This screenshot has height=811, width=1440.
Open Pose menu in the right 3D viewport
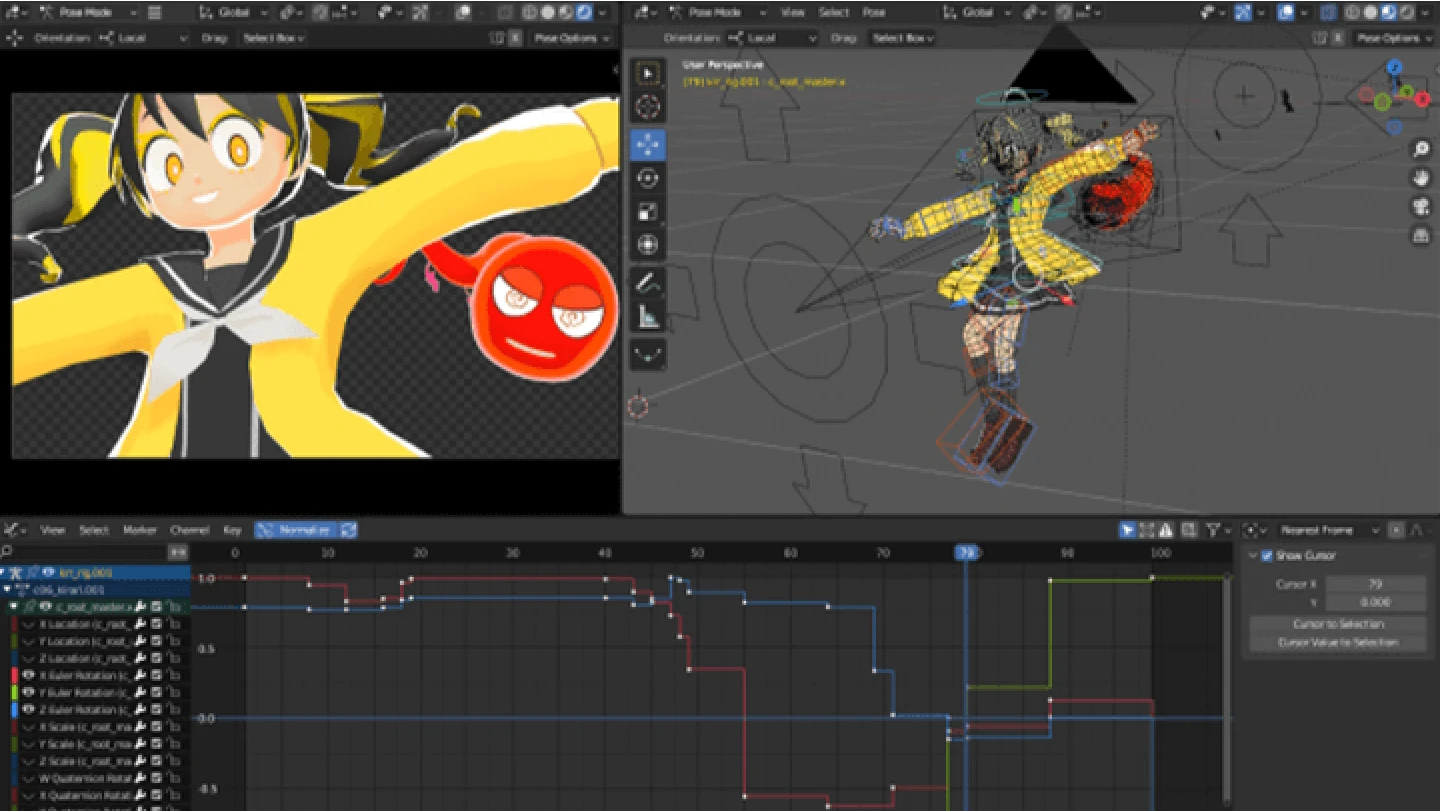point(873,13)
